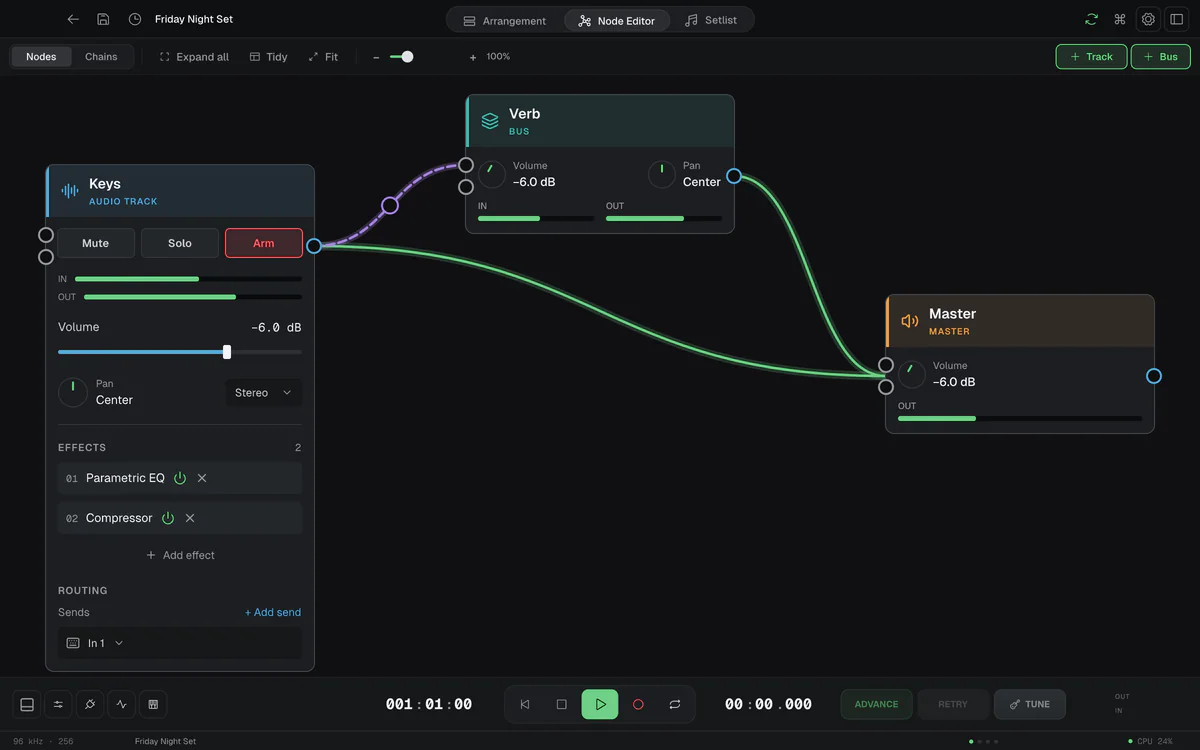Screen dimensions: 1200x750
Task: Click Expand all
Action: 194,57
